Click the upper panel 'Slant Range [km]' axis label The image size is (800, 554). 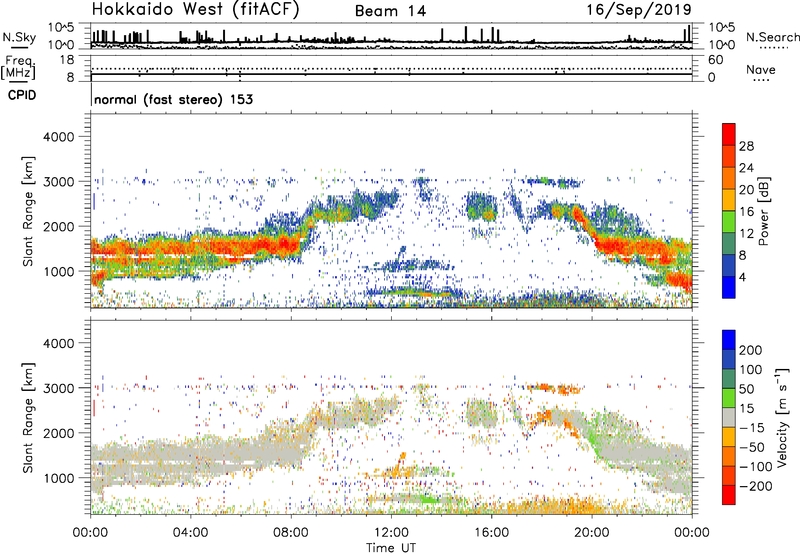pos(28,211)
